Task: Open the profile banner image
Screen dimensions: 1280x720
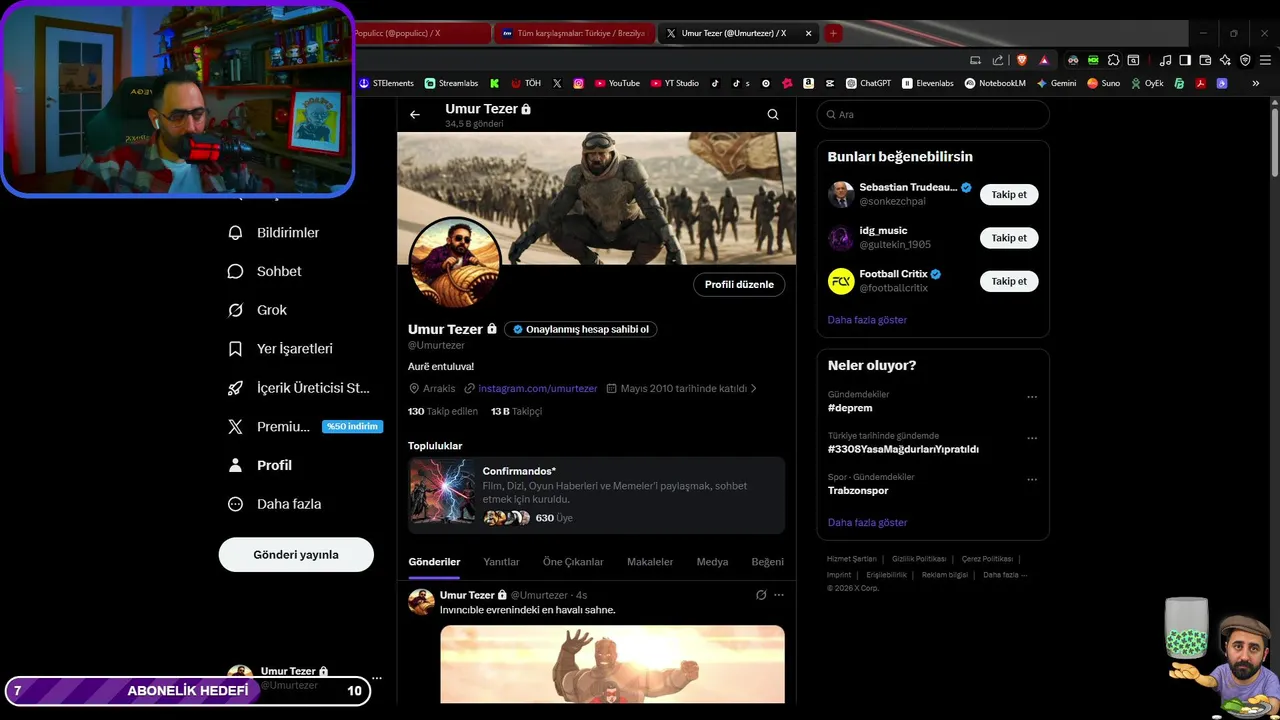Action: click(x=596, y=198)
